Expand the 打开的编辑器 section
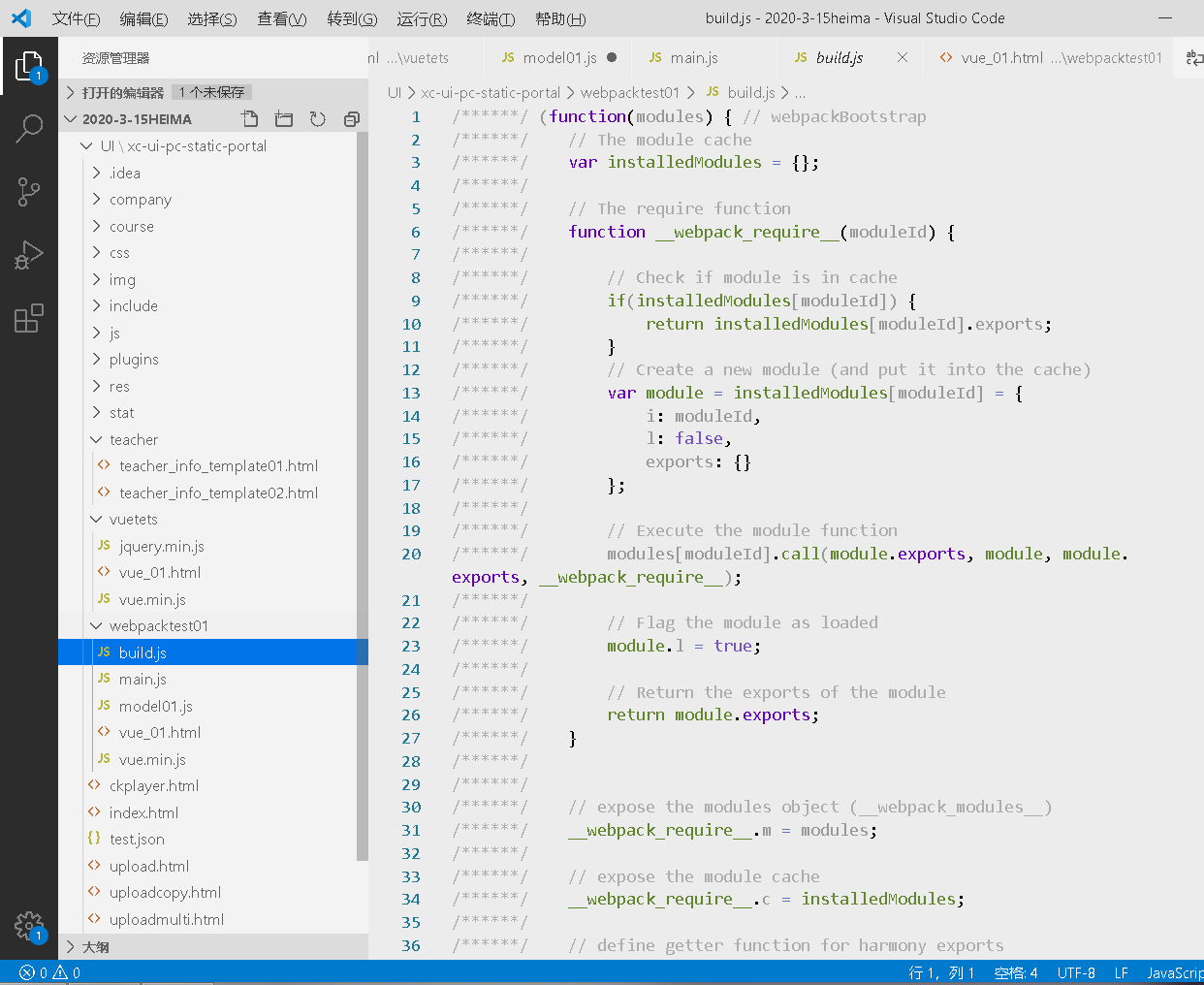 (x=122, y=92)
